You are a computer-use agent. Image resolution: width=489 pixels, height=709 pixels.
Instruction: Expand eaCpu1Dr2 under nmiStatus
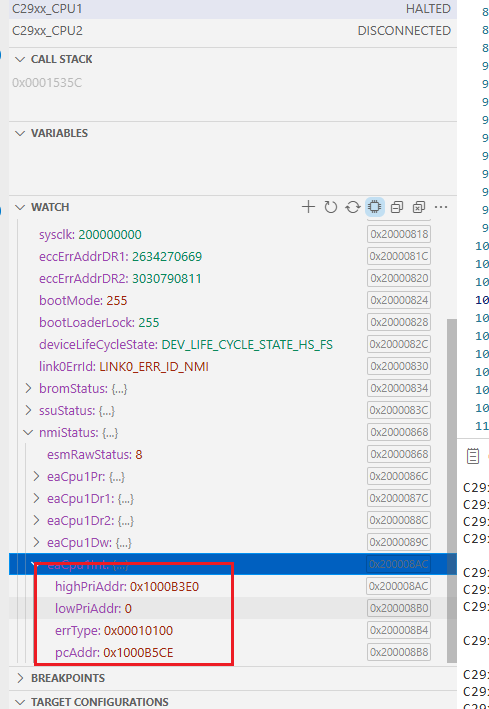coord(36,520)
